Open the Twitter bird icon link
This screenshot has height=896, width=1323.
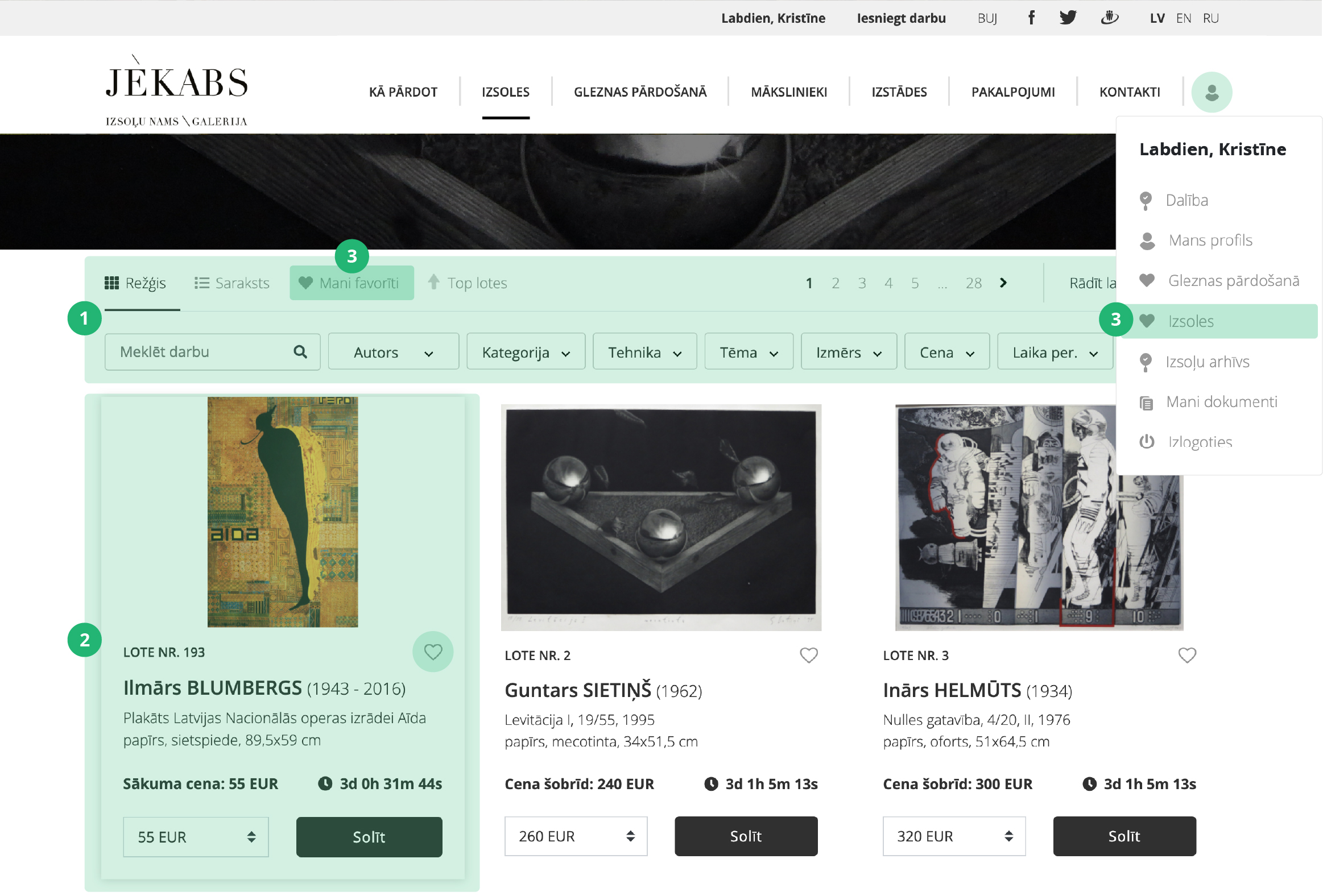(x=1068, y=18)
